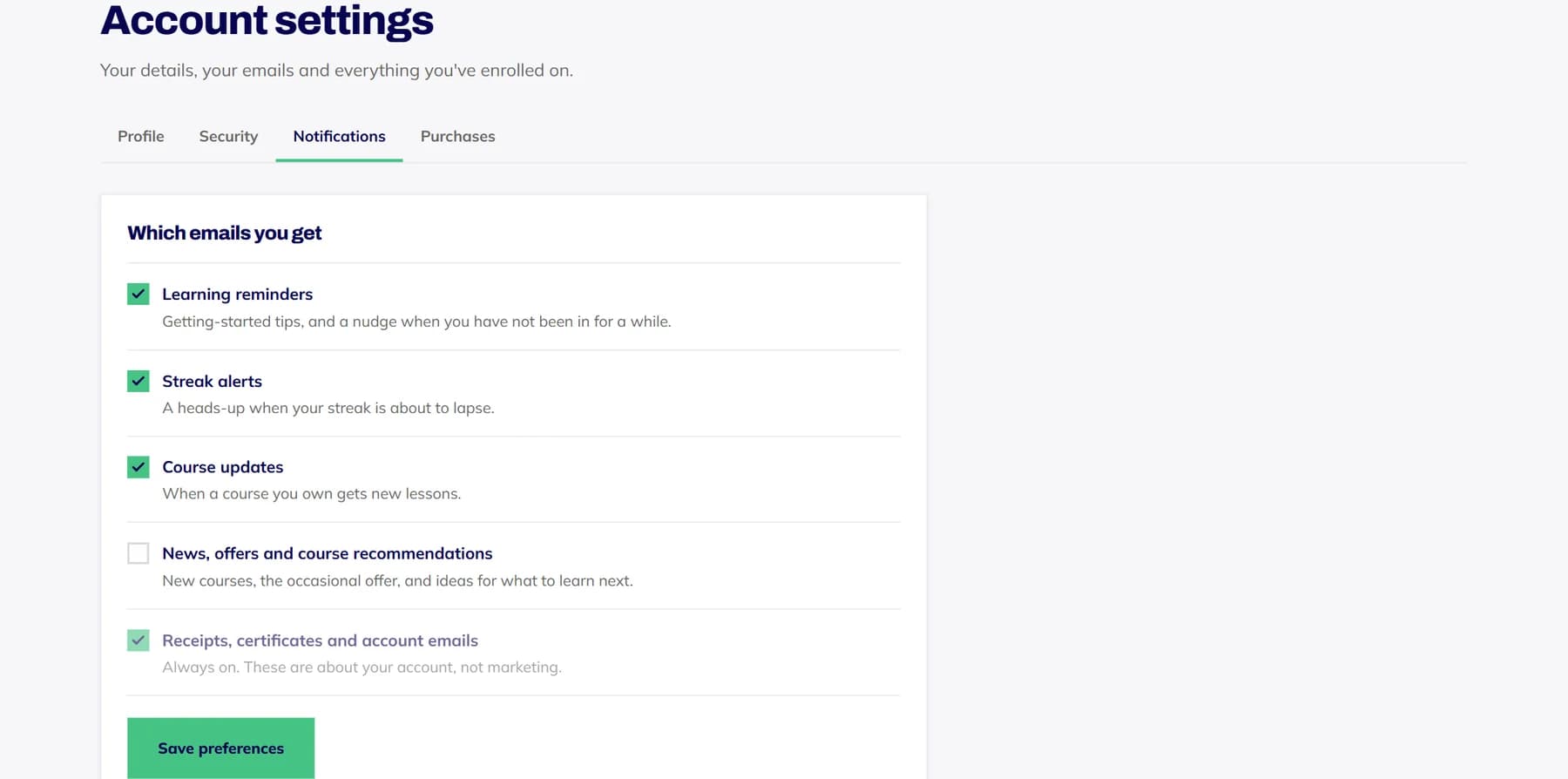1568x779 pixels.
Task: Click the Save preferences button
Action: click(220, 749)
